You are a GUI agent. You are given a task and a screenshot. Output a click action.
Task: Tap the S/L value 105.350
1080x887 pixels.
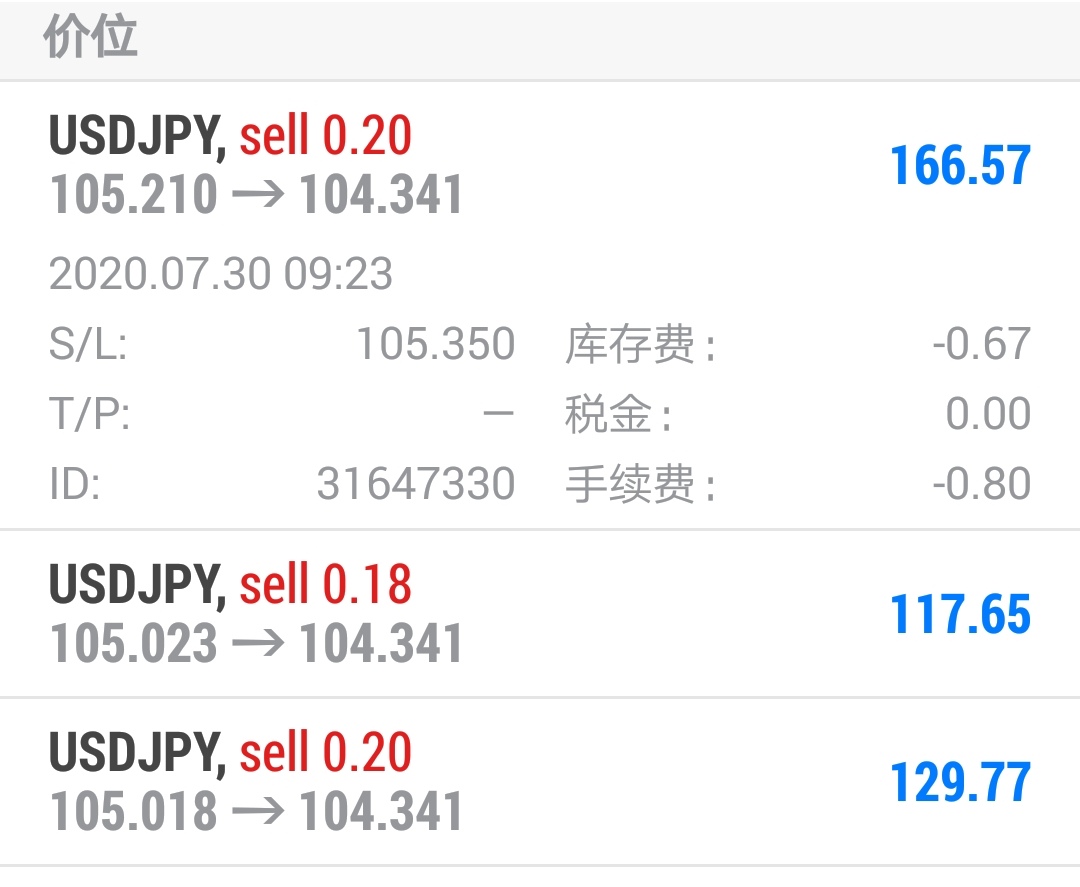click(x=436, y=344)
